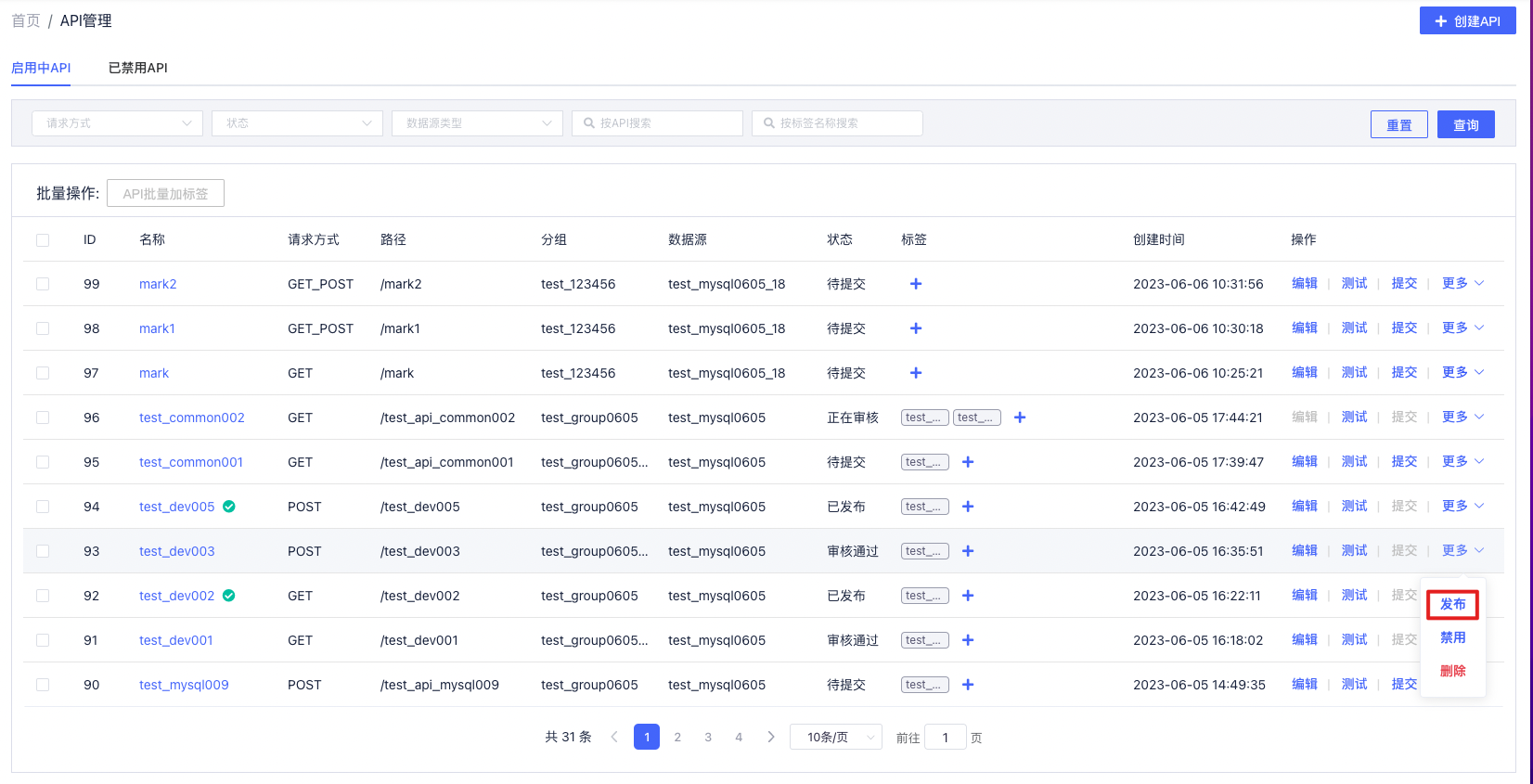Go to page 3 of results
The width and height of the screenshot is (1533, 784).
point(708,737)
